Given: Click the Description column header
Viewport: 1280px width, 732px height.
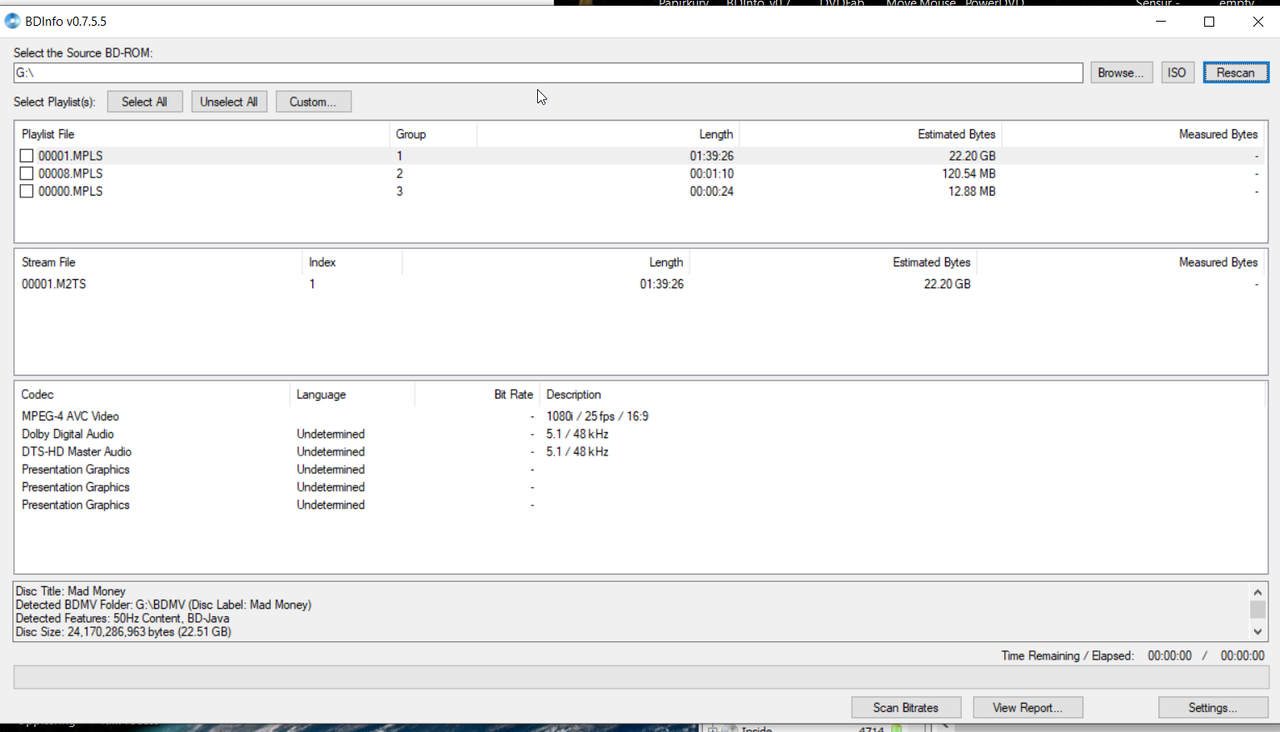Looking at the screenshot, I should 903,395.
